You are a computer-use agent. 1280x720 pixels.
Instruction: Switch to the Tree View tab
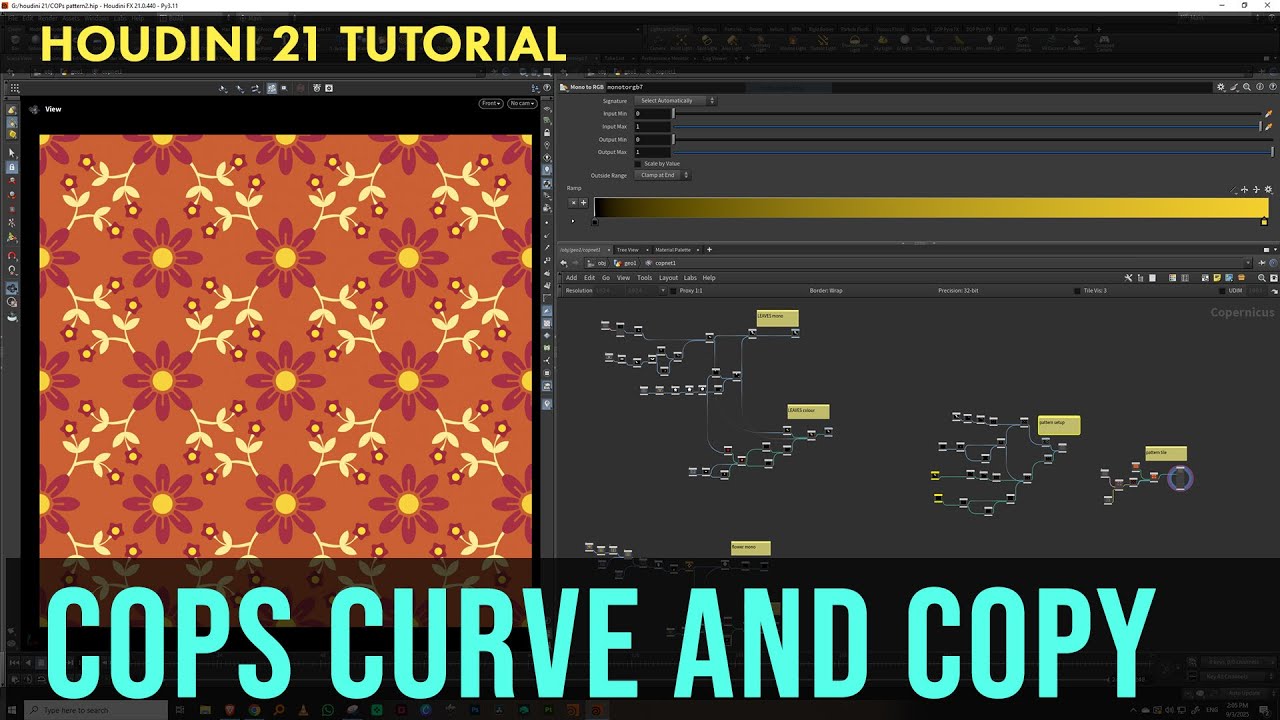[x=628, y=250]
